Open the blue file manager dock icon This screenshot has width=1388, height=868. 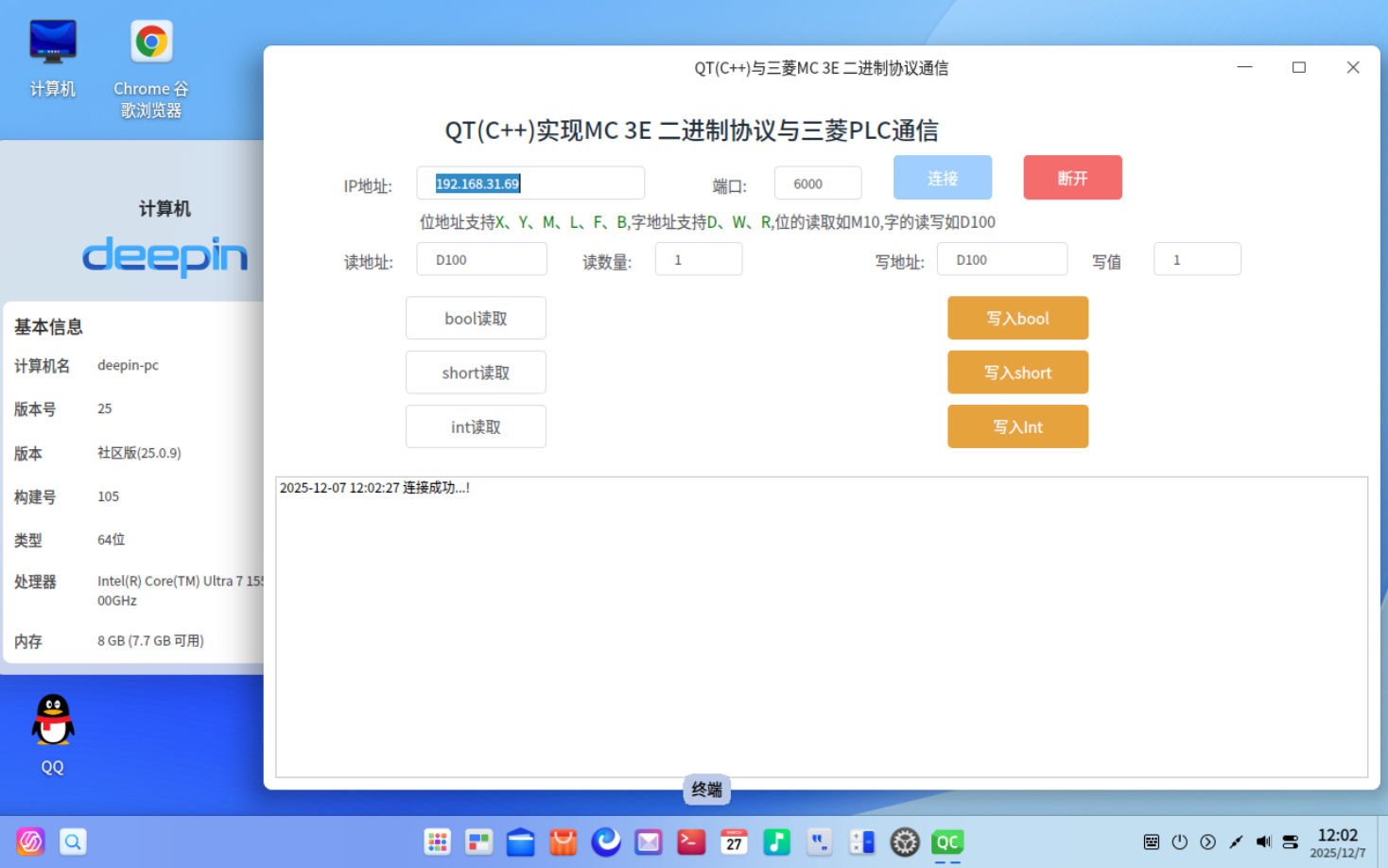pyautogui.click(x=521, y=842)
